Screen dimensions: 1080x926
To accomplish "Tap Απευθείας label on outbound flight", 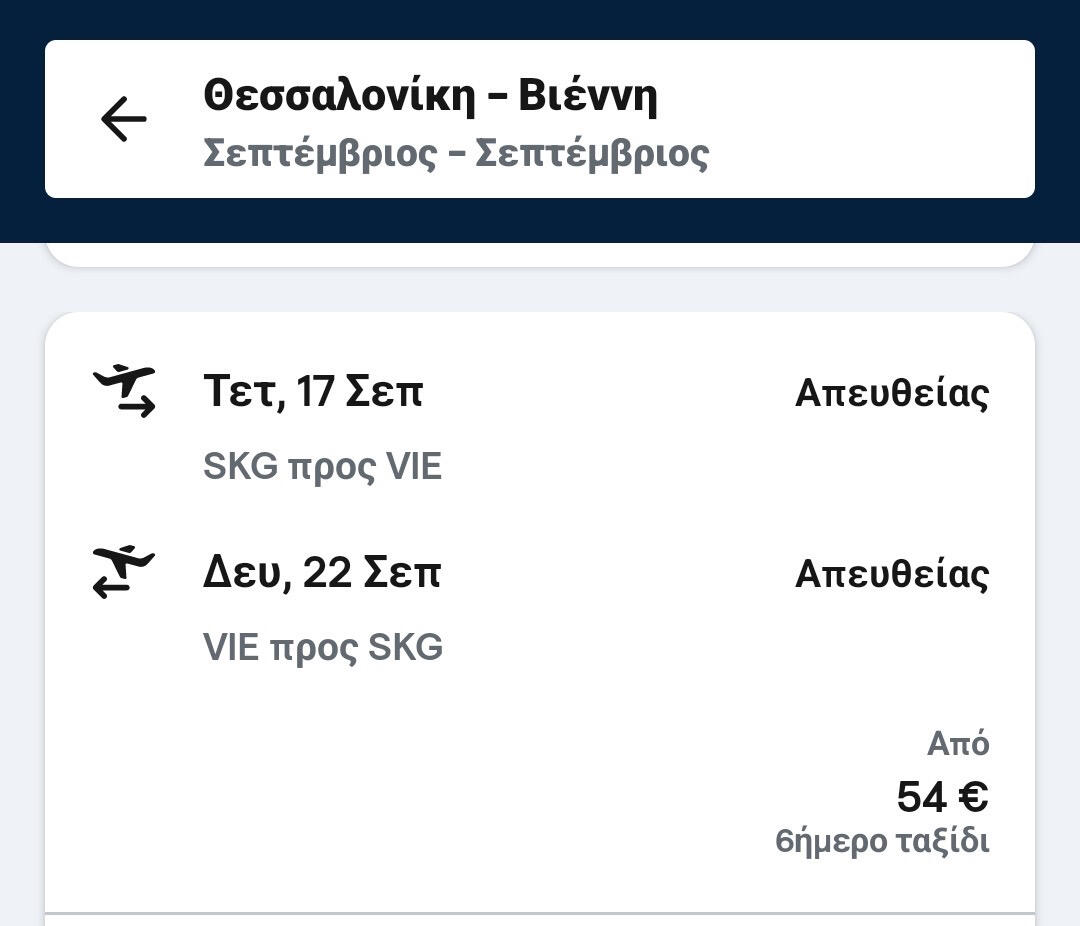I will click(891, 393).
